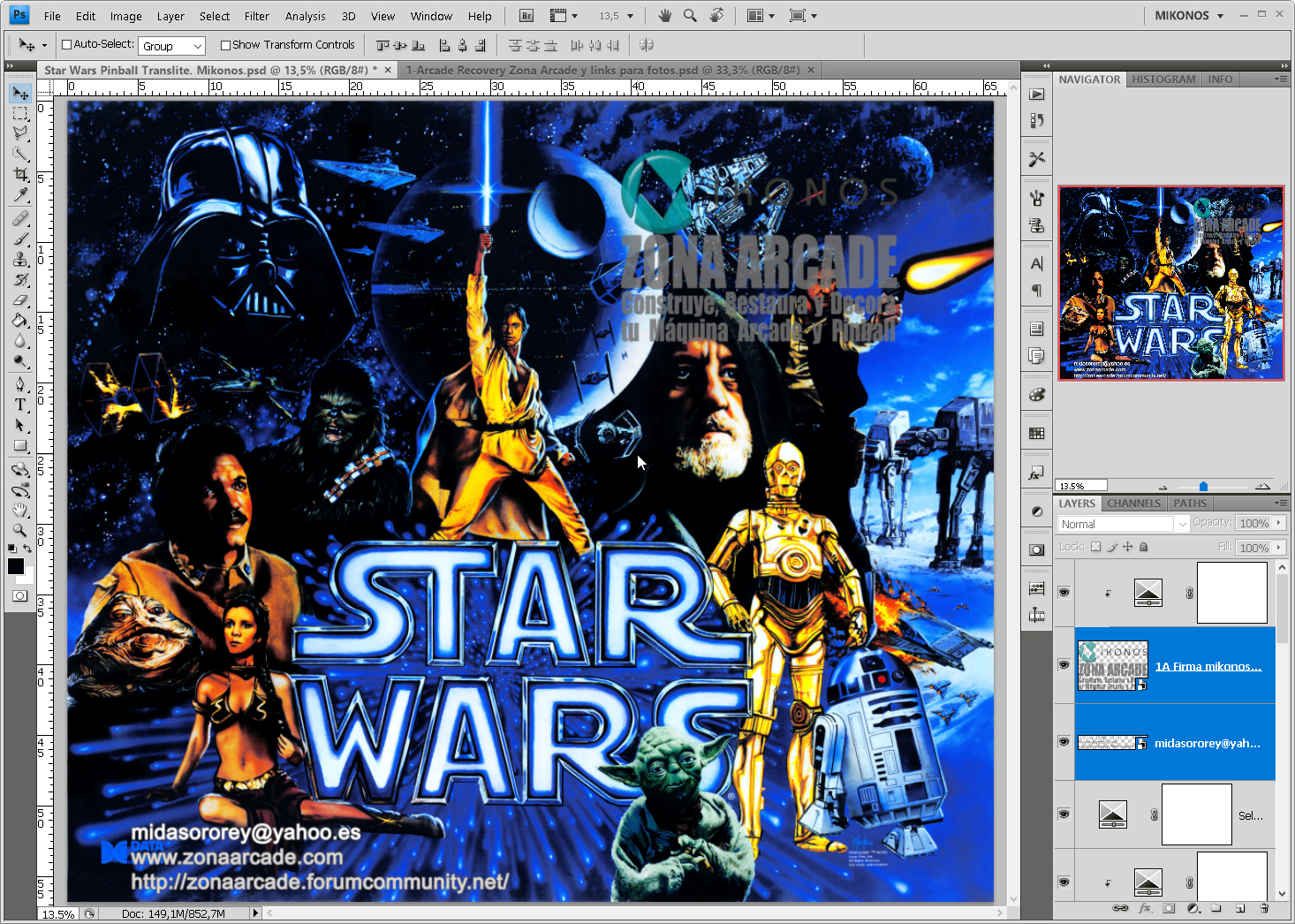Select the midasororey@yah layer

1207,742
